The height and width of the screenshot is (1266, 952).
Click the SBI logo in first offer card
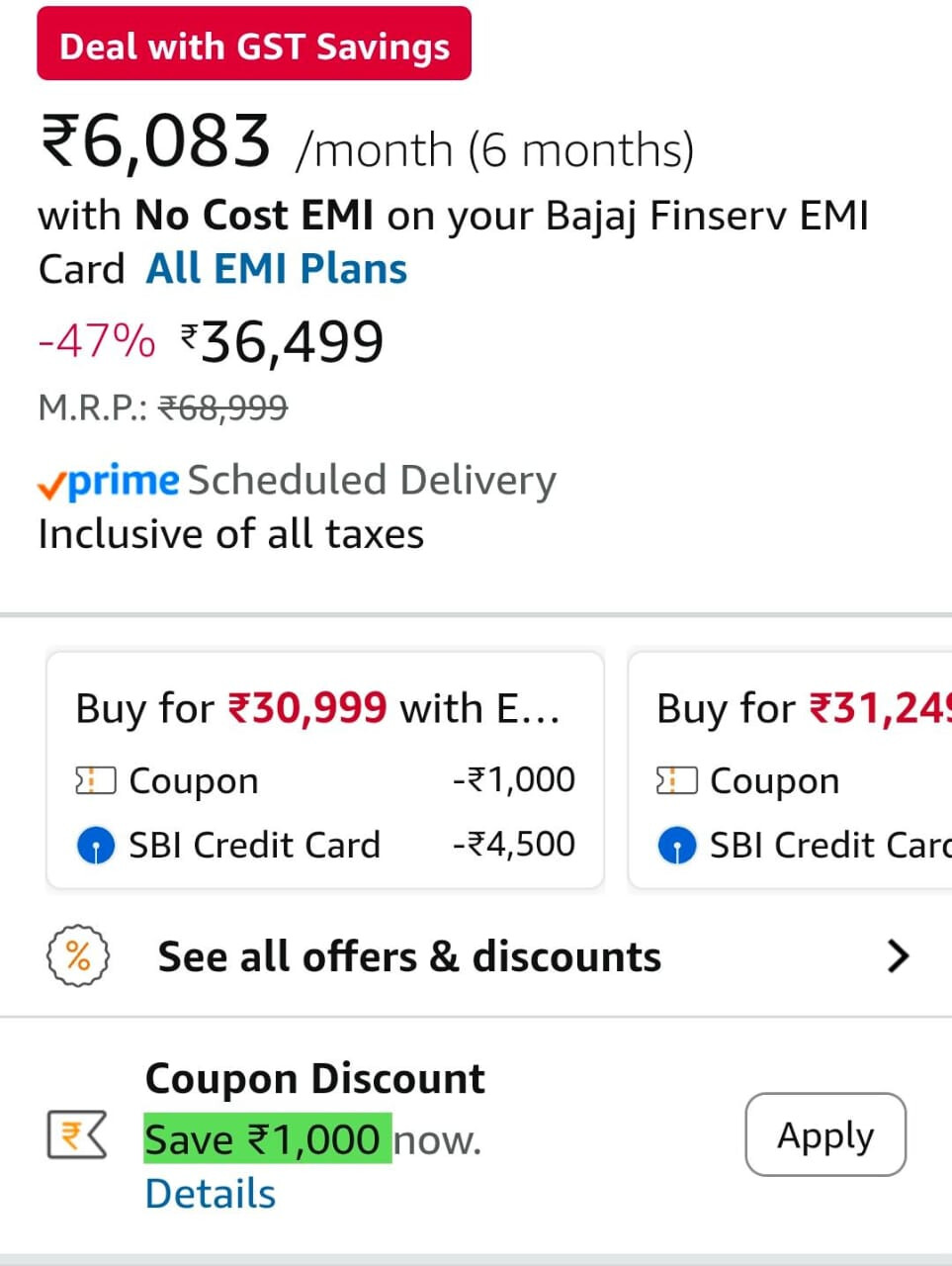point(95,846)
